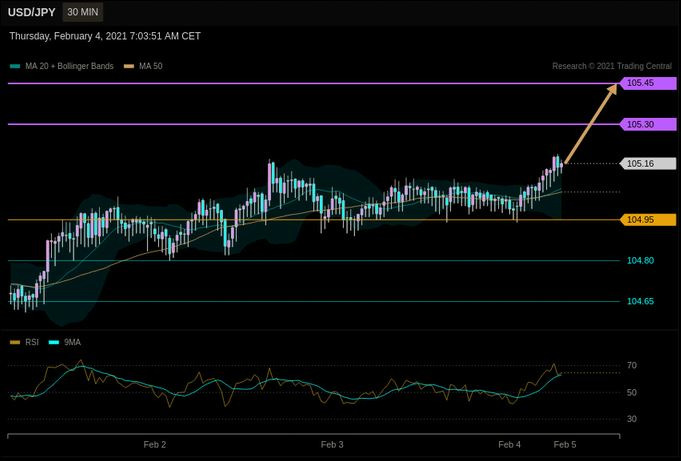The height and width of the screenshot is (461, 681).
Task: Click the Feb 4 date axis label
Action: [509, 445]
